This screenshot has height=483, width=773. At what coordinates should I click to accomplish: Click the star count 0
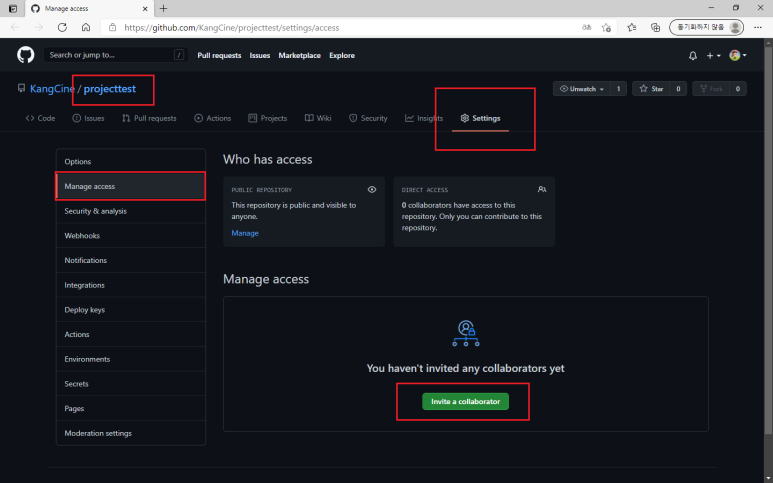pos(678,89)
